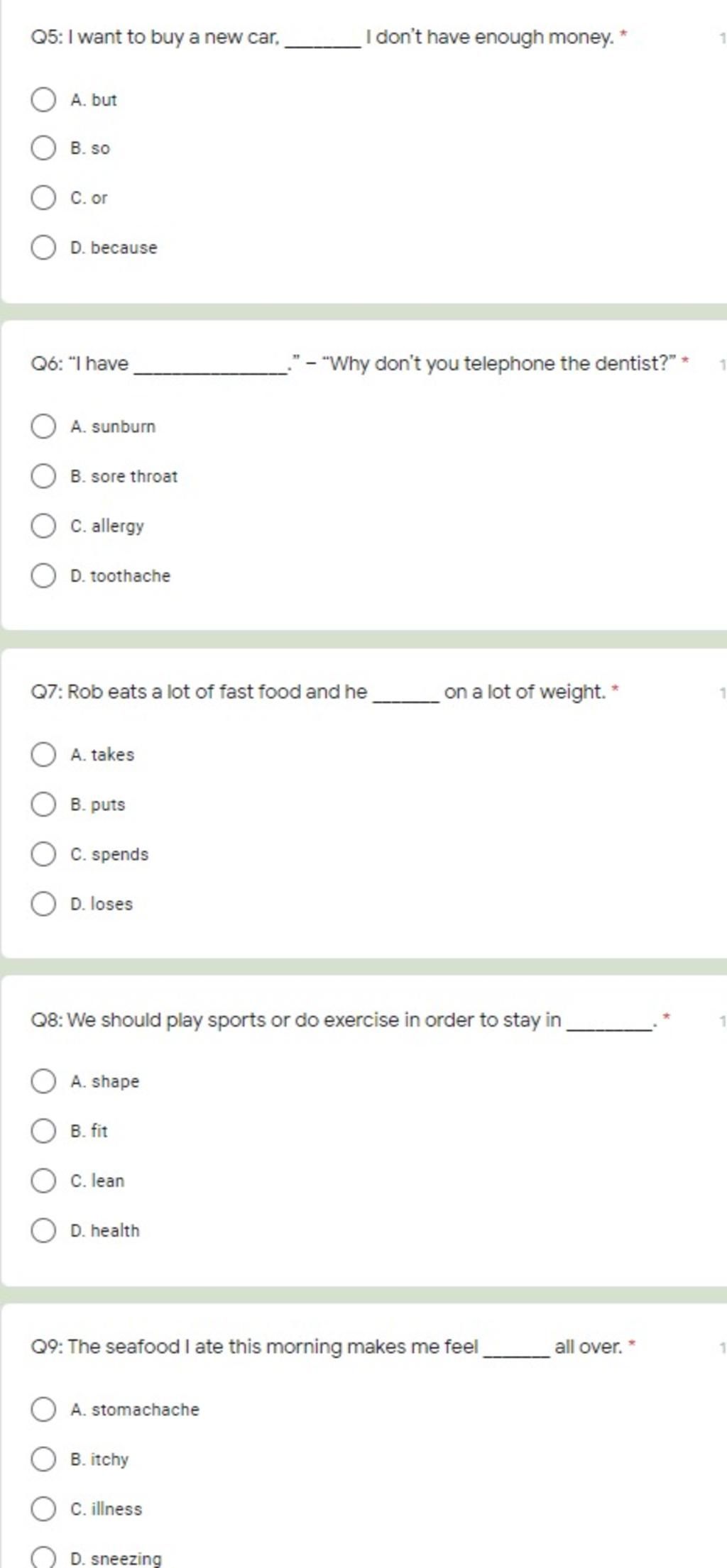The width and height of the screenshot is (727, 1568).
Task: Select option A. but for Q5
Action: click(x=43, y=99)
